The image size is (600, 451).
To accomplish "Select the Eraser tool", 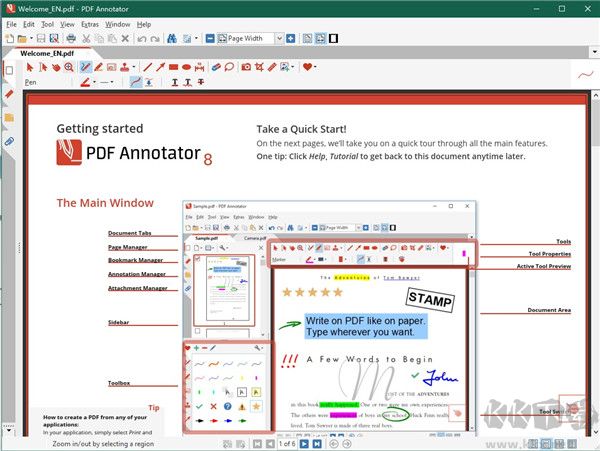I will (216, 67).
